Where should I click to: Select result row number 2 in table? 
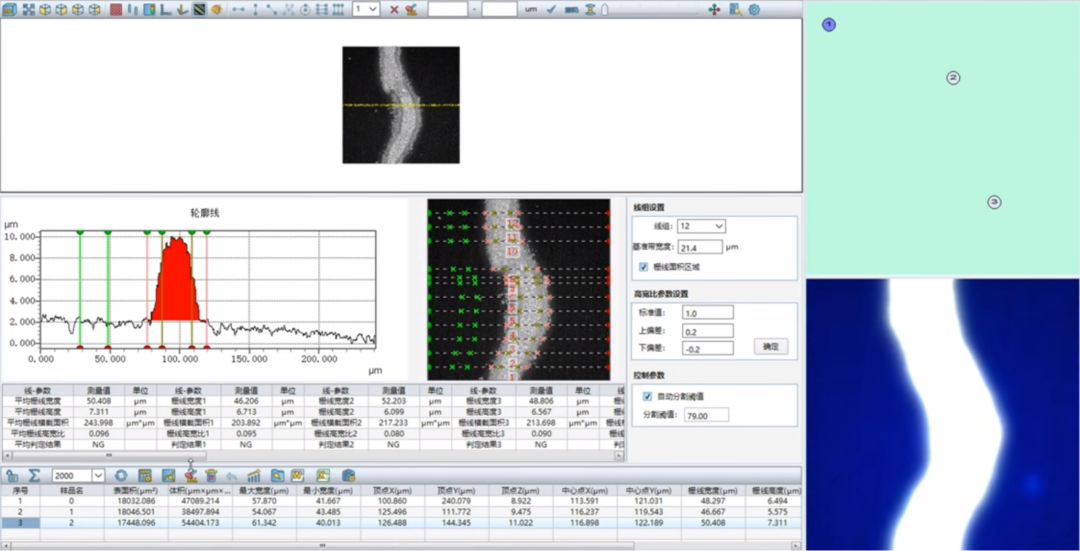click(x=20, y=511)
